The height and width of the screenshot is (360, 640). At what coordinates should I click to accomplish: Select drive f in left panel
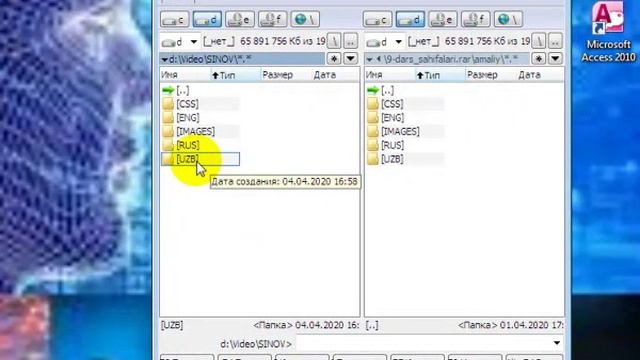click(273, 19)
